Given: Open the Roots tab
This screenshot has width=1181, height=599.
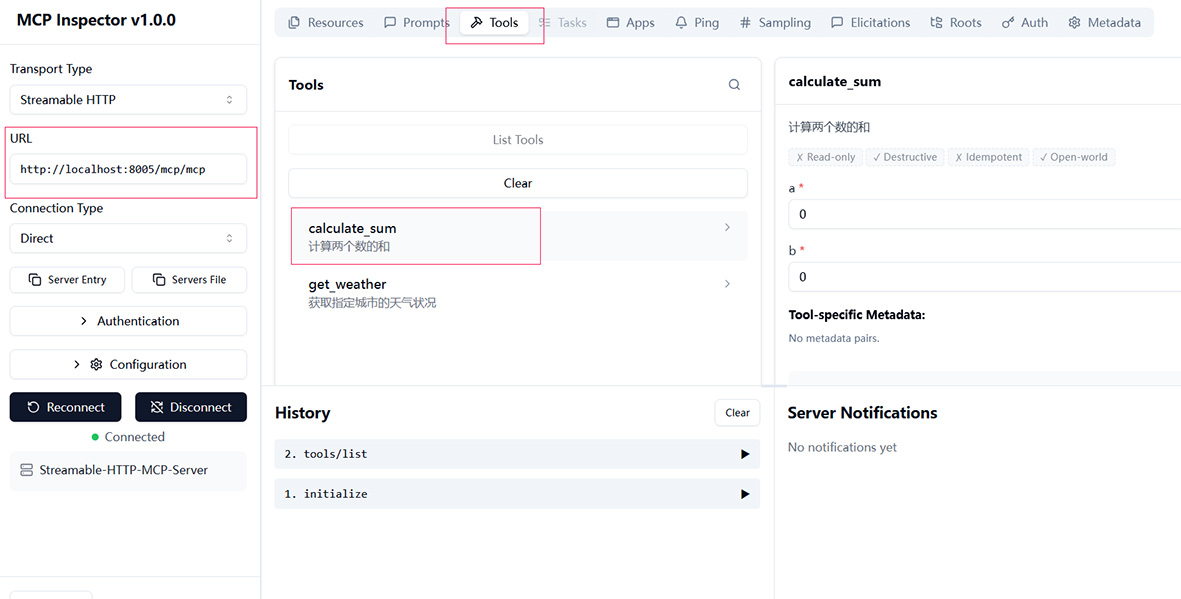Looking at the screenshot, I should [956, 23].
